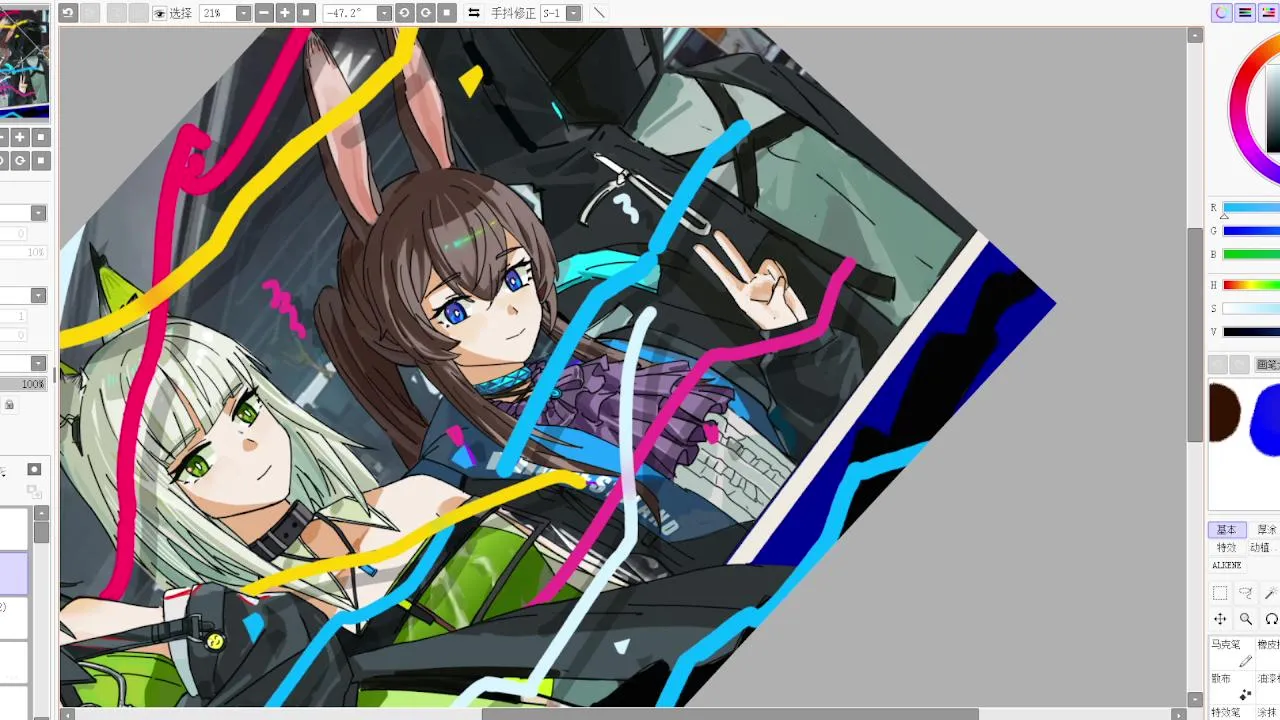Viewport: 1280px width, 720px height.
Task: Switch to the 基本 tool tab
Action: click(x=1226, y=530)
